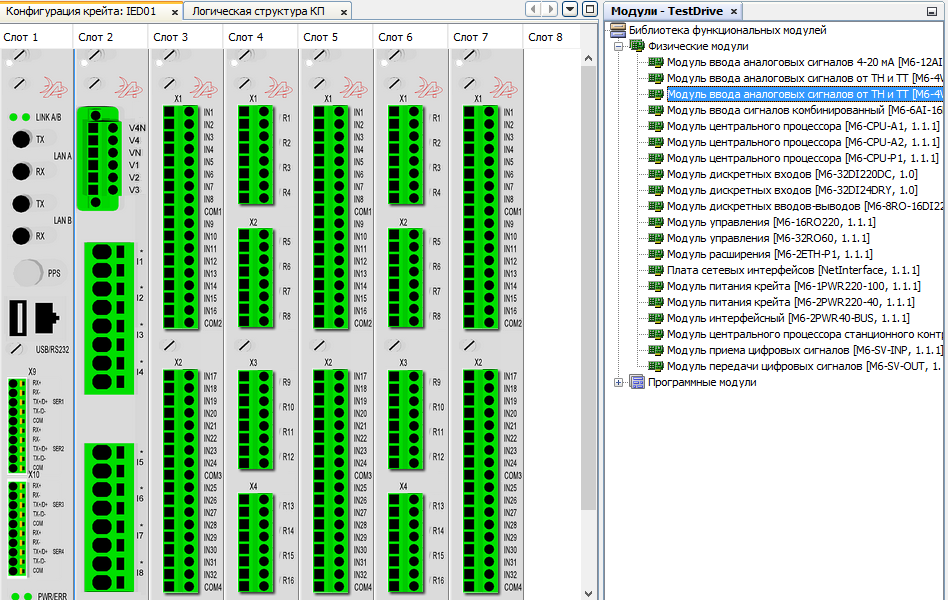
Task: Close the Модули - TestDrive panel tab
Action: 733,11
